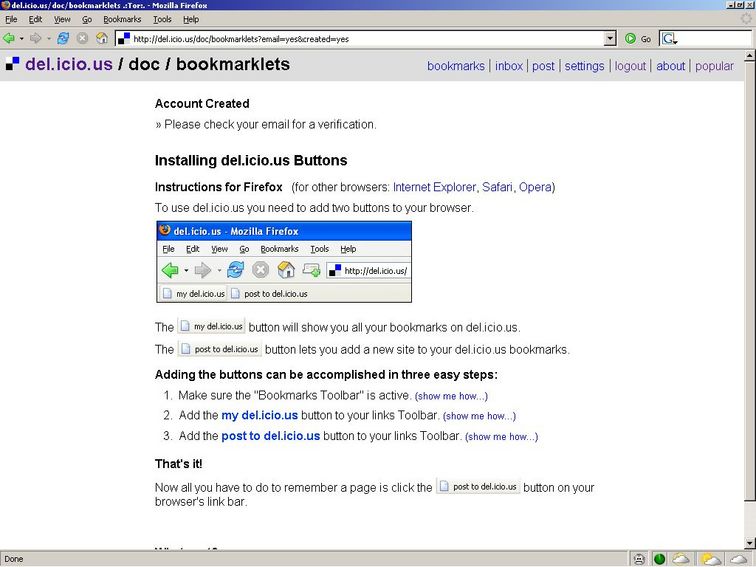The image size is (756, 567).
Task: Click the Stop loading button
Action: 82,38
